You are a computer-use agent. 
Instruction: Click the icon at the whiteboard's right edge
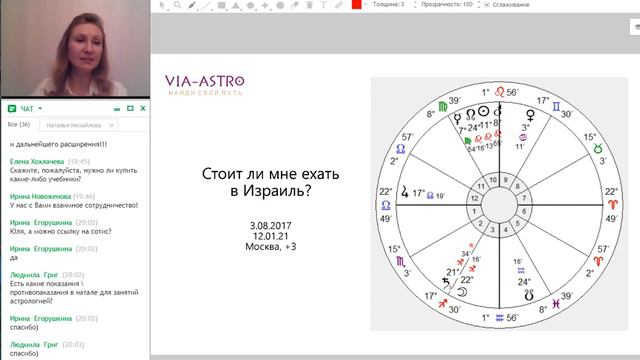coord(636,27)
